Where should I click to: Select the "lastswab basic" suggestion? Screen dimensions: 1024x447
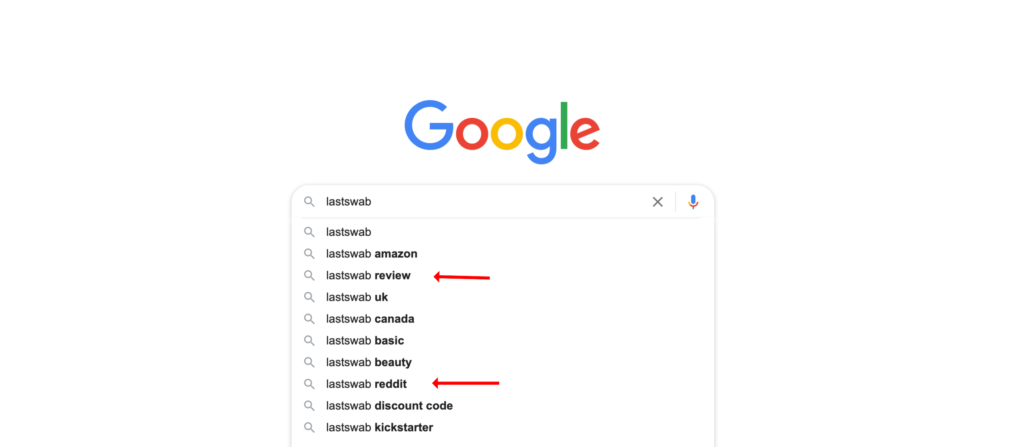[365, 341]
